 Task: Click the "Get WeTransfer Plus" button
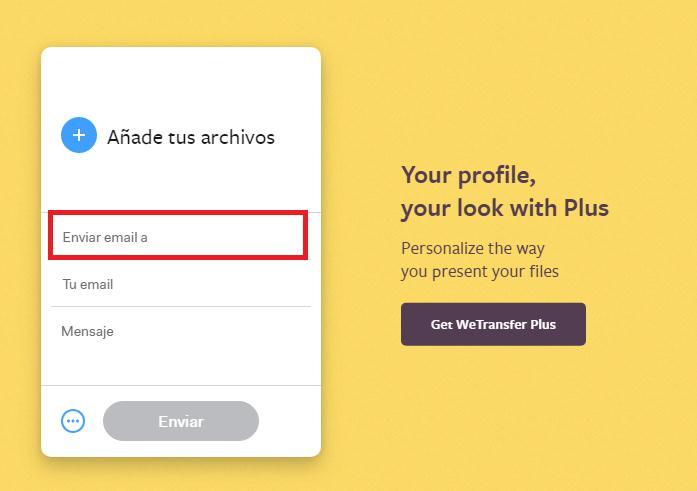click(493, 325)
